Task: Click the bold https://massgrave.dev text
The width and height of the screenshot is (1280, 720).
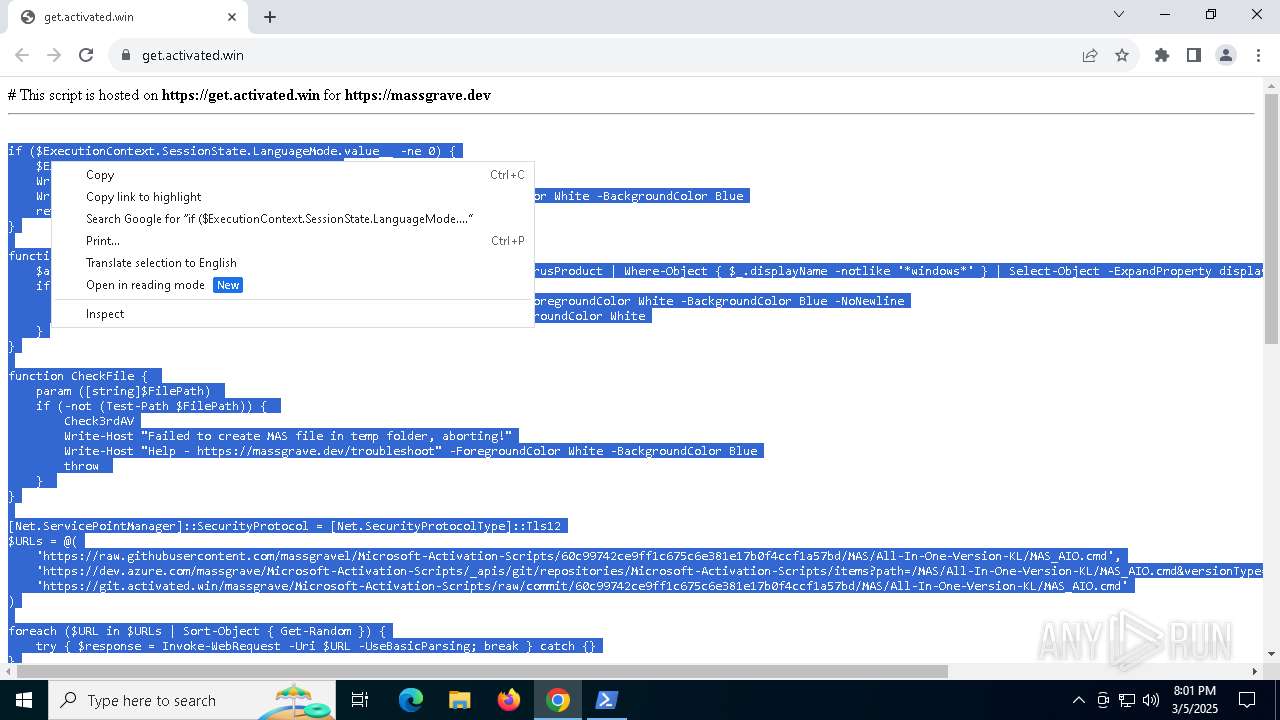Action: [418, 95]
